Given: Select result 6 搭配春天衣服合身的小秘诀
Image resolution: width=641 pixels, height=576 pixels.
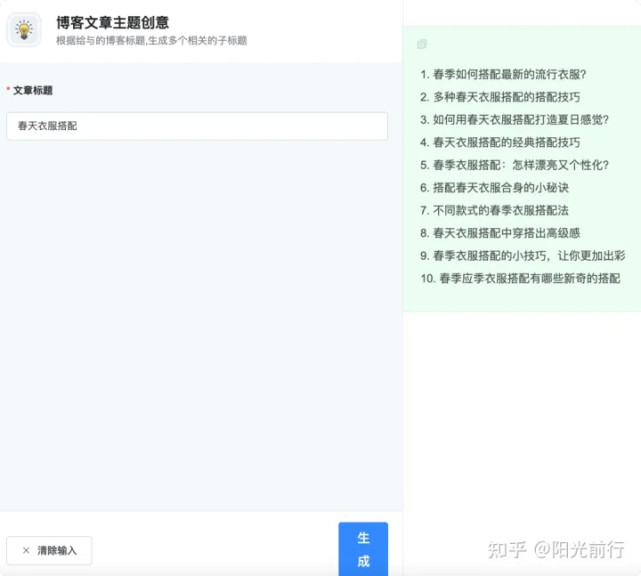Looking at the screenshot, I should click(x=495, y=188).
